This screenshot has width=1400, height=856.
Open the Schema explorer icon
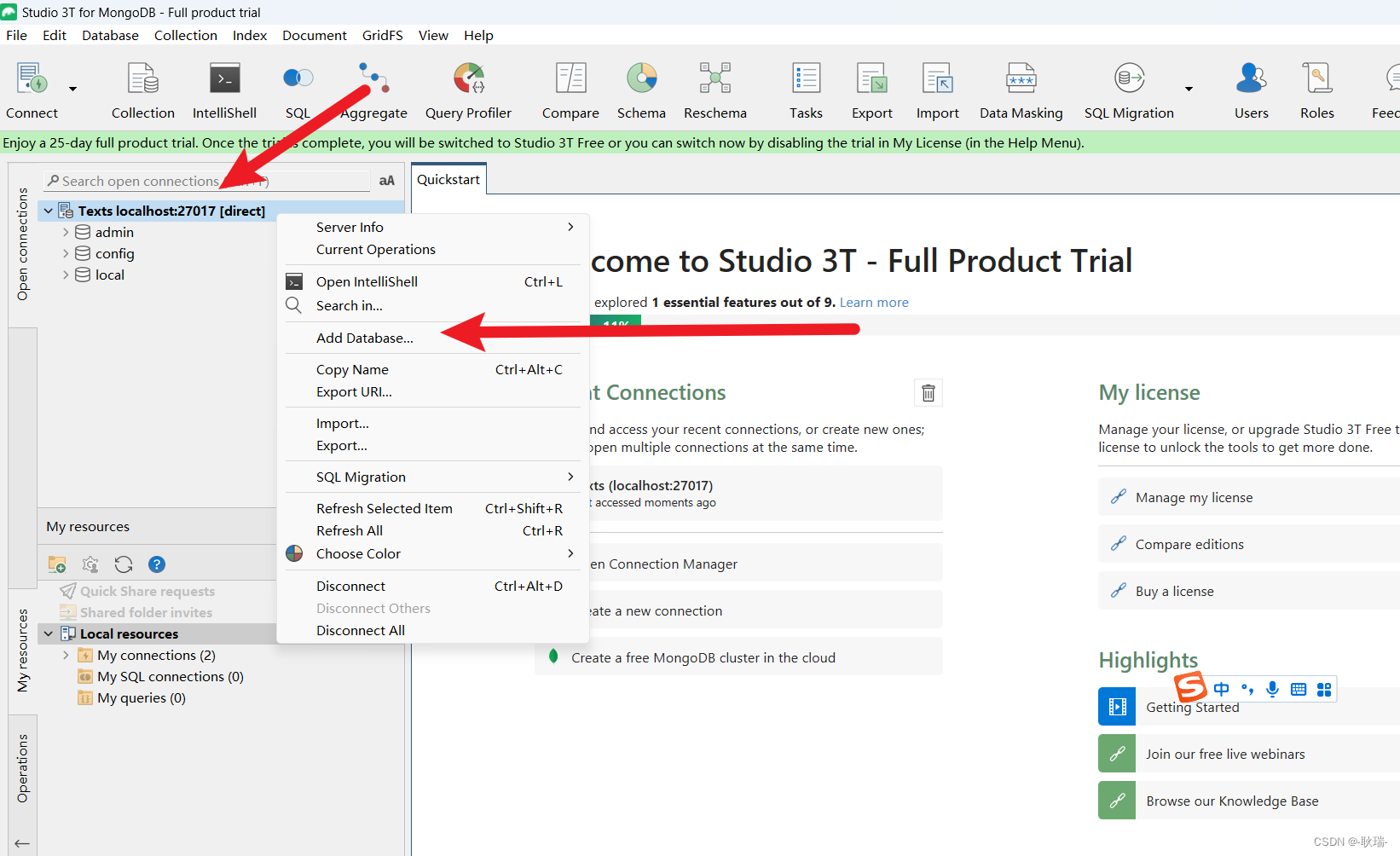click(641, 78)
